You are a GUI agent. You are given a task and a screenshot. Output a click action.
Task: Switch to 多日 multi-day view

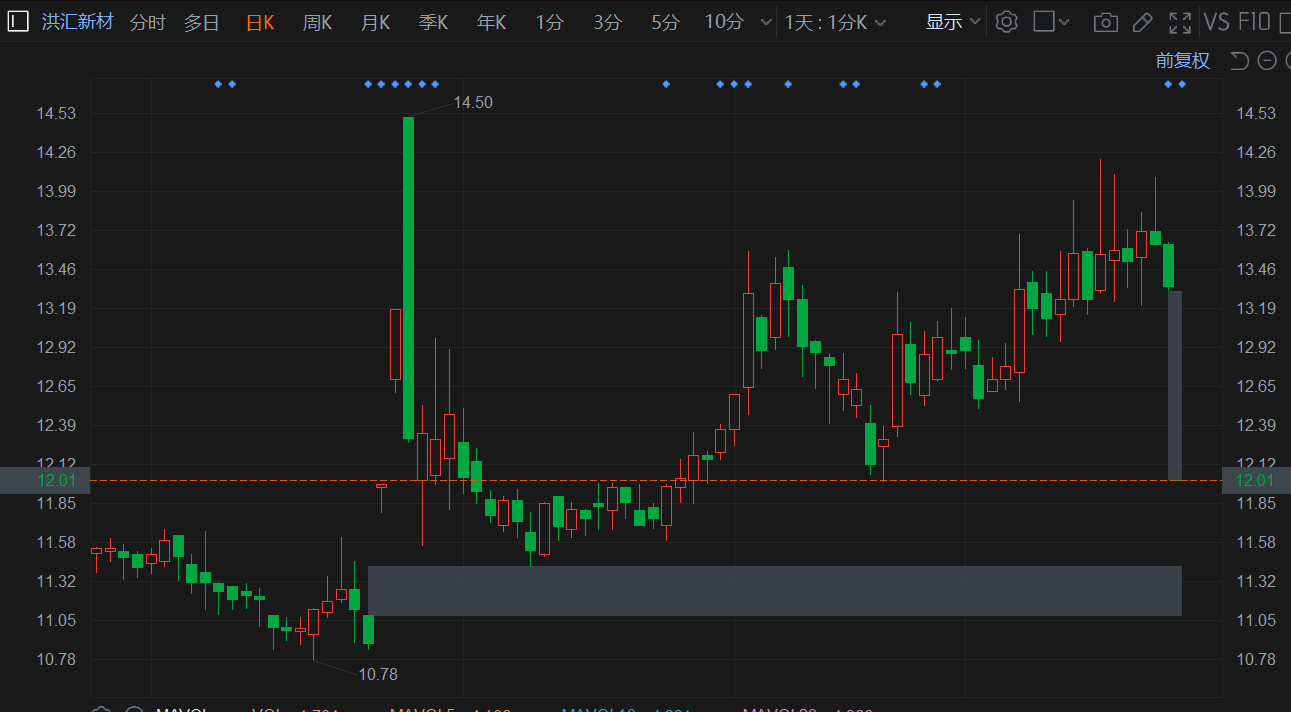[201, 22]
